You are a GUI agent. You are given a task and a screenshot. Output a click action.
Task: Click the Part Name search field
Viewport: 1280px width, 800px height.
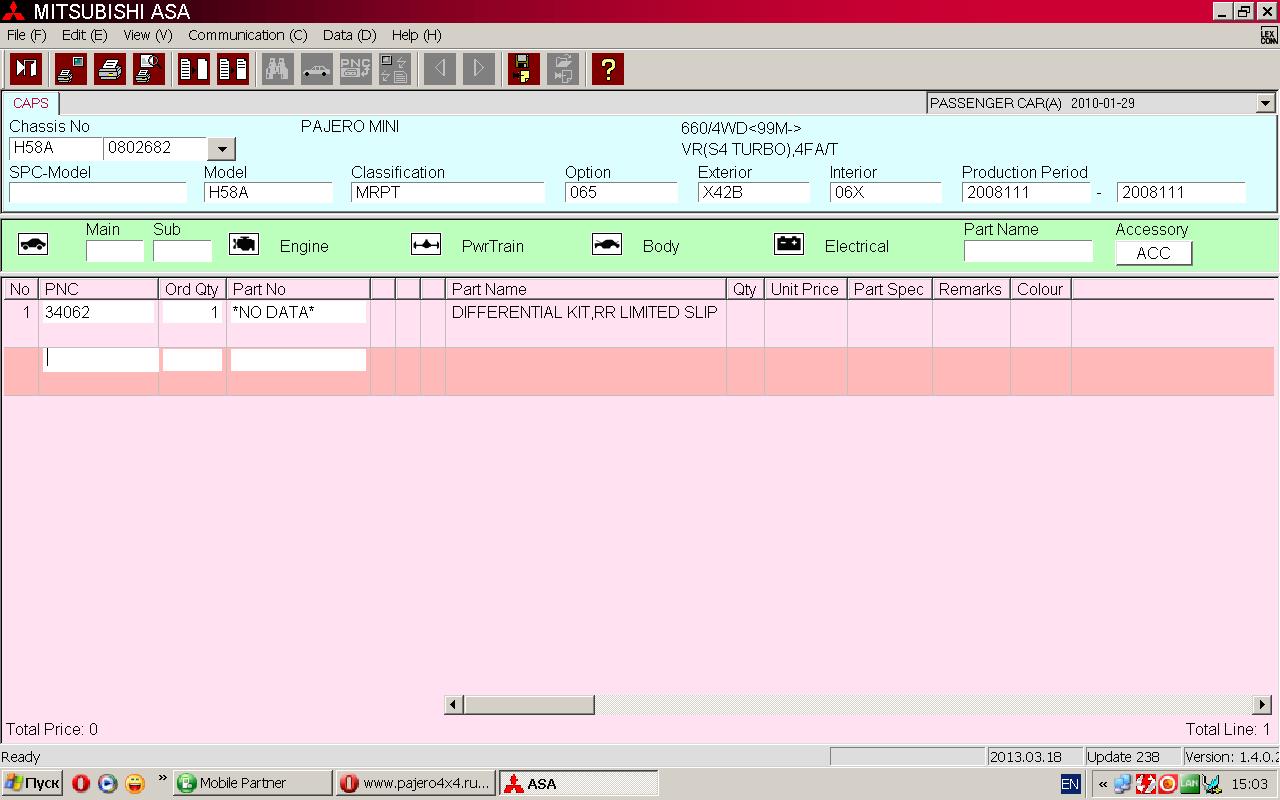click(1028, 251)
